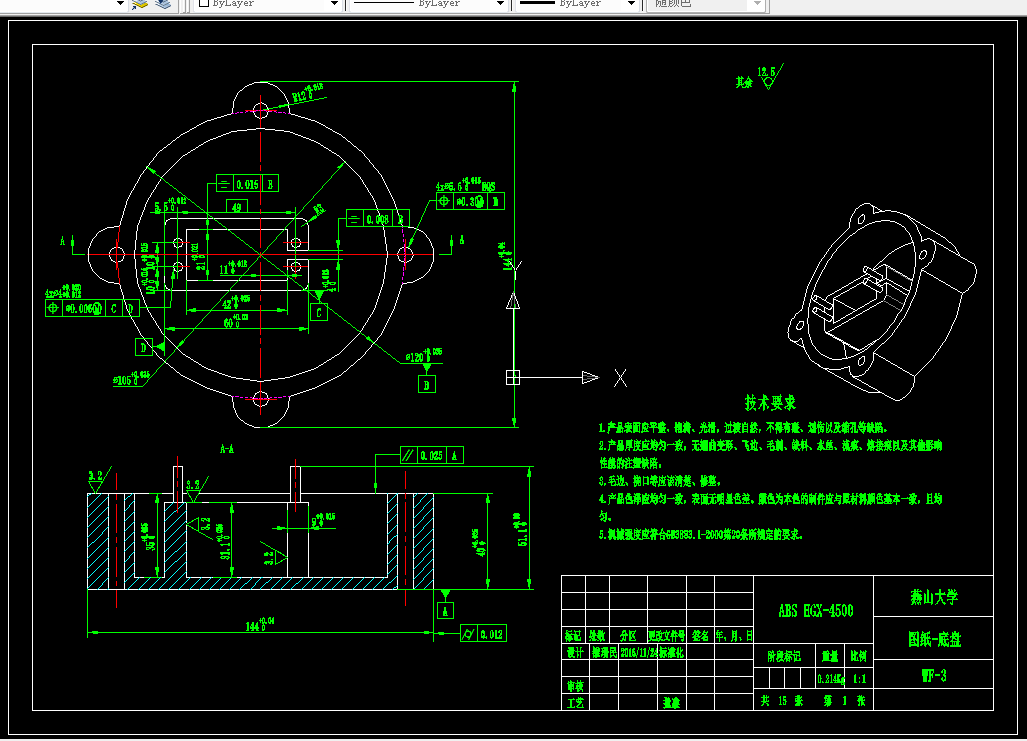Select the 其余 12.5 surface roughness symbol
This screenshot has width=1027, height=741.
click(760, 78)
